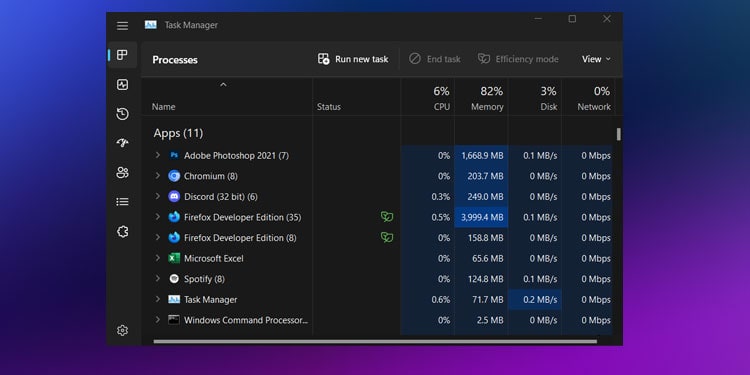Expand the Task Manager process row
Screen dimensions: 750x375
158,299
